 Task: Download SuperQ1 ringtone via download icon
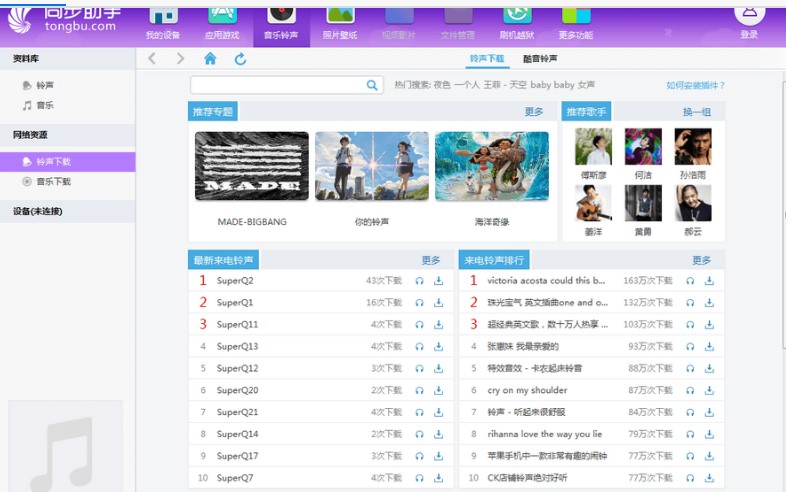click(x=438, y=302)
